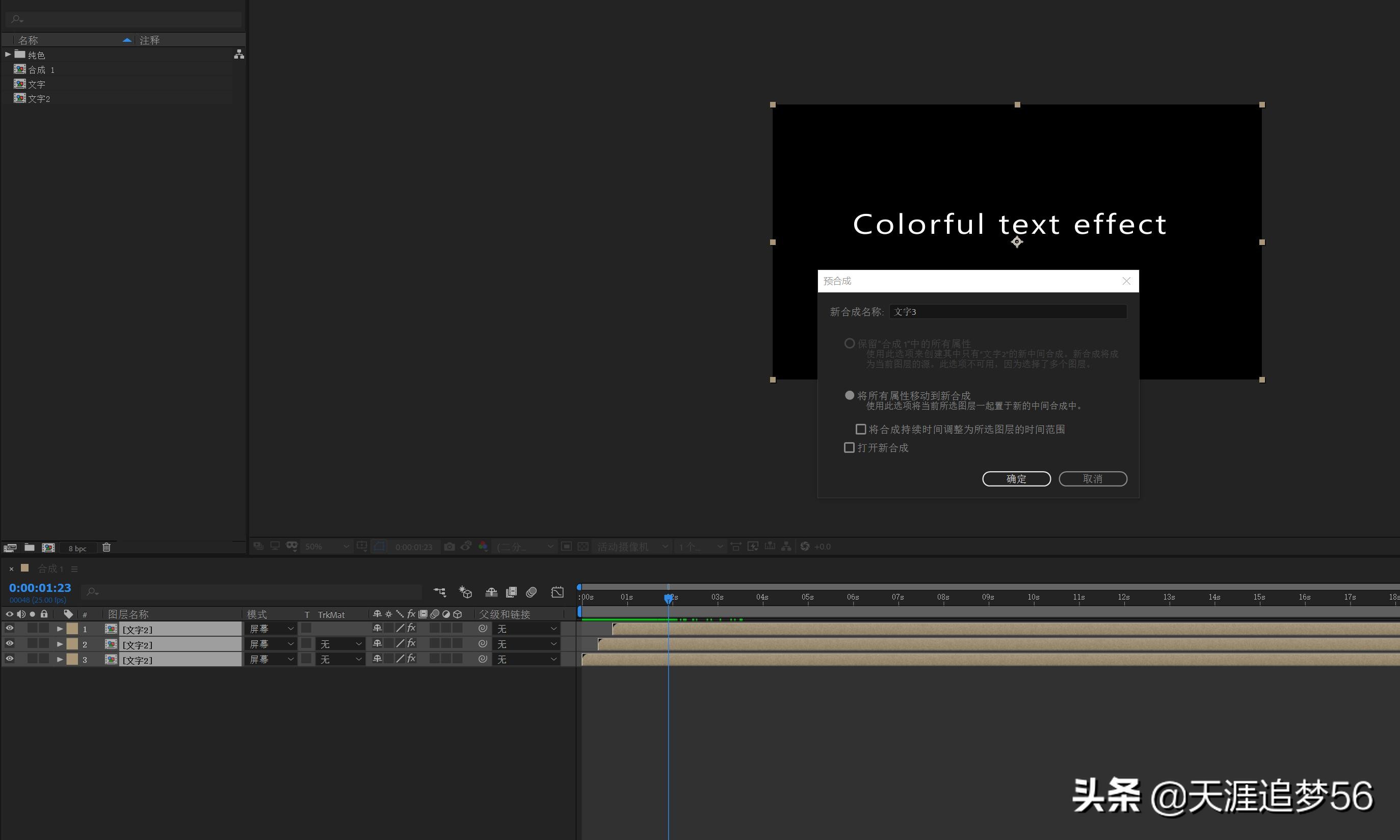
Task: Hide layer 1 with its eye icon
Action: [9, 628]
